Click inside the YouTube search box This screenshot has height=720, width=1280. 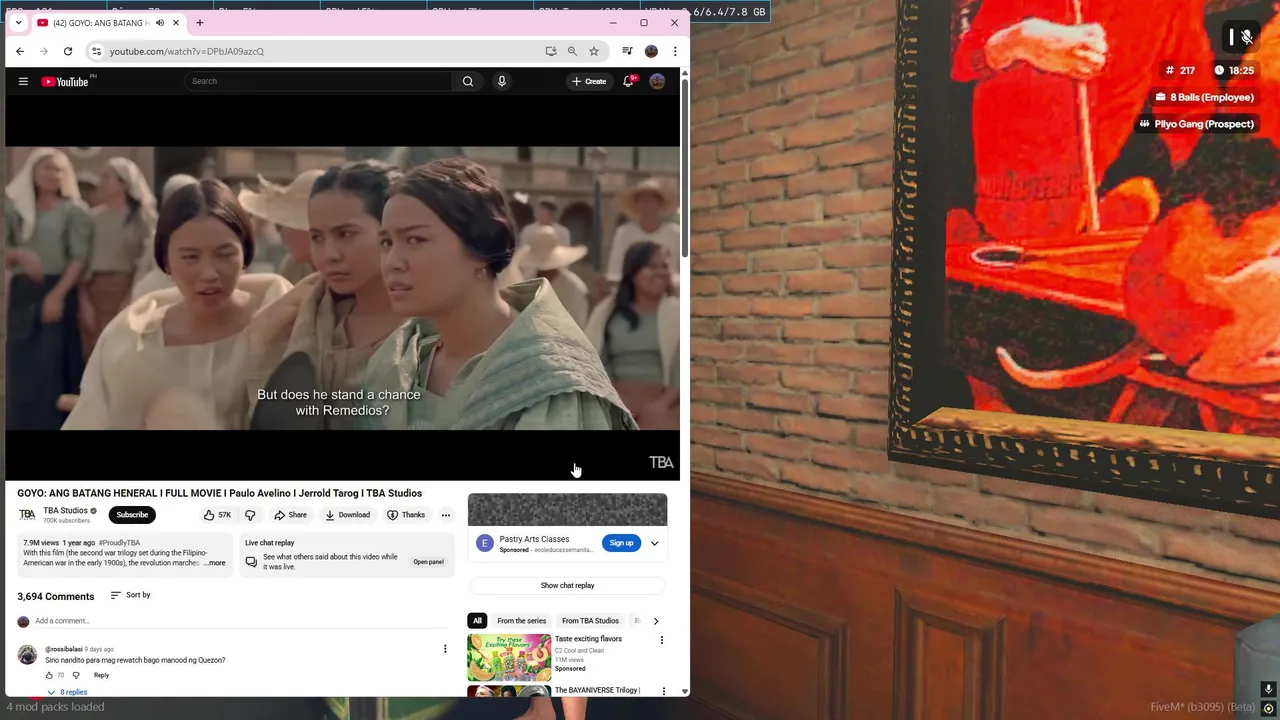320,81
